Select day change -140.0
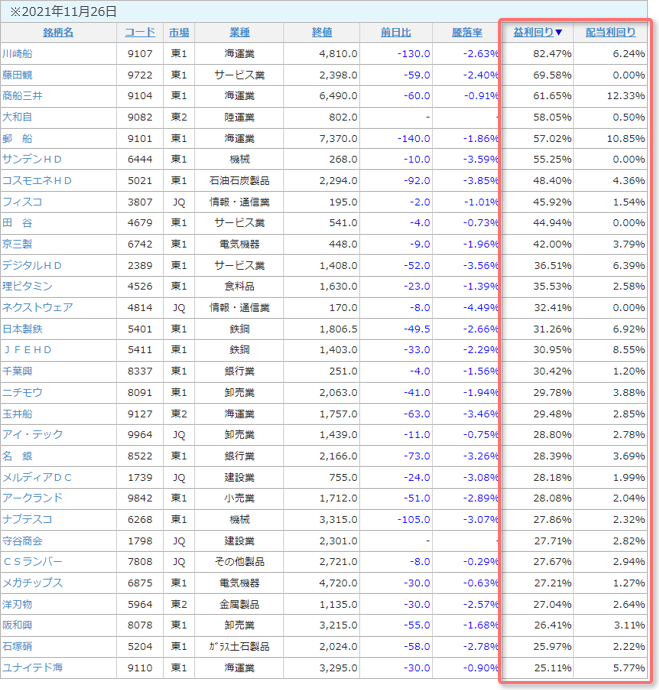Screen dimensions: 659x690 (x=414, y=139)
